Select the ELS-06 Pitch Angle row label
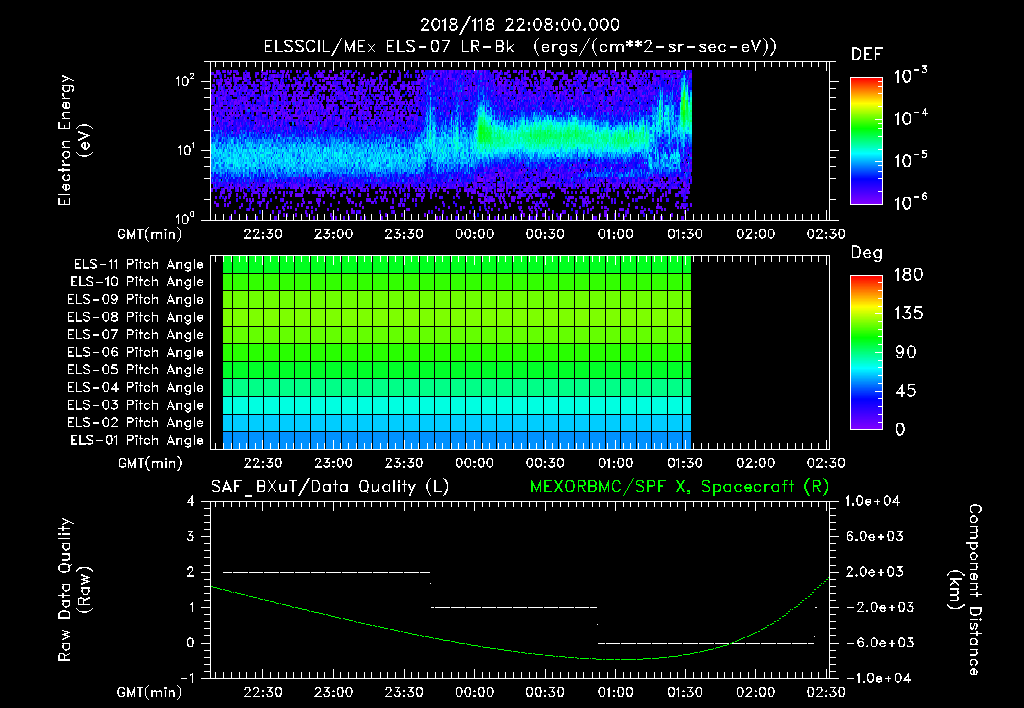Image resolution: width=1024 pixels, height=708 pixels. pos(136,353)
